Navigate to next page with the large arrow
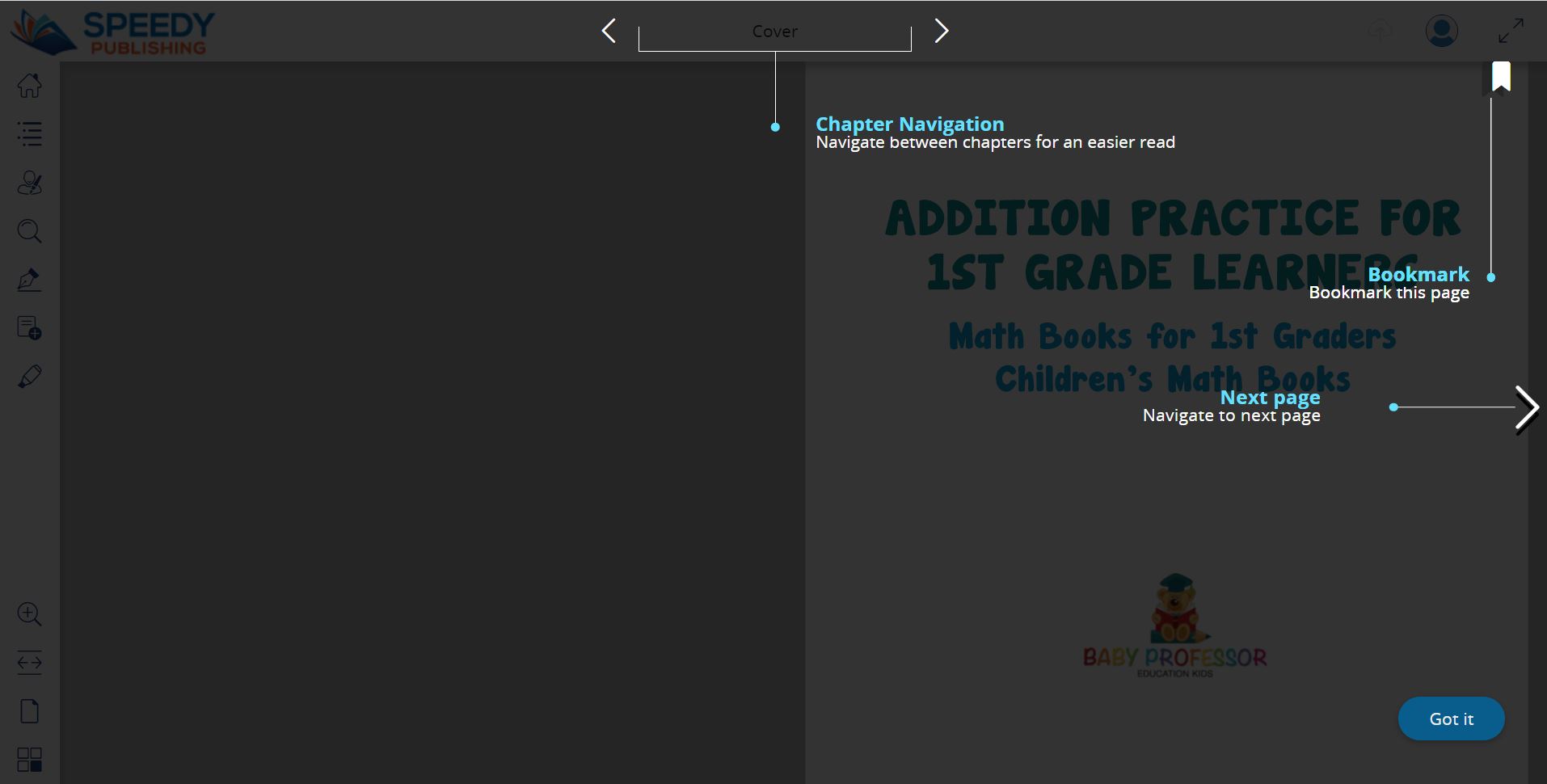Screen dimensions: 1547x784 pyautogui.click(x=1526, y=410)
